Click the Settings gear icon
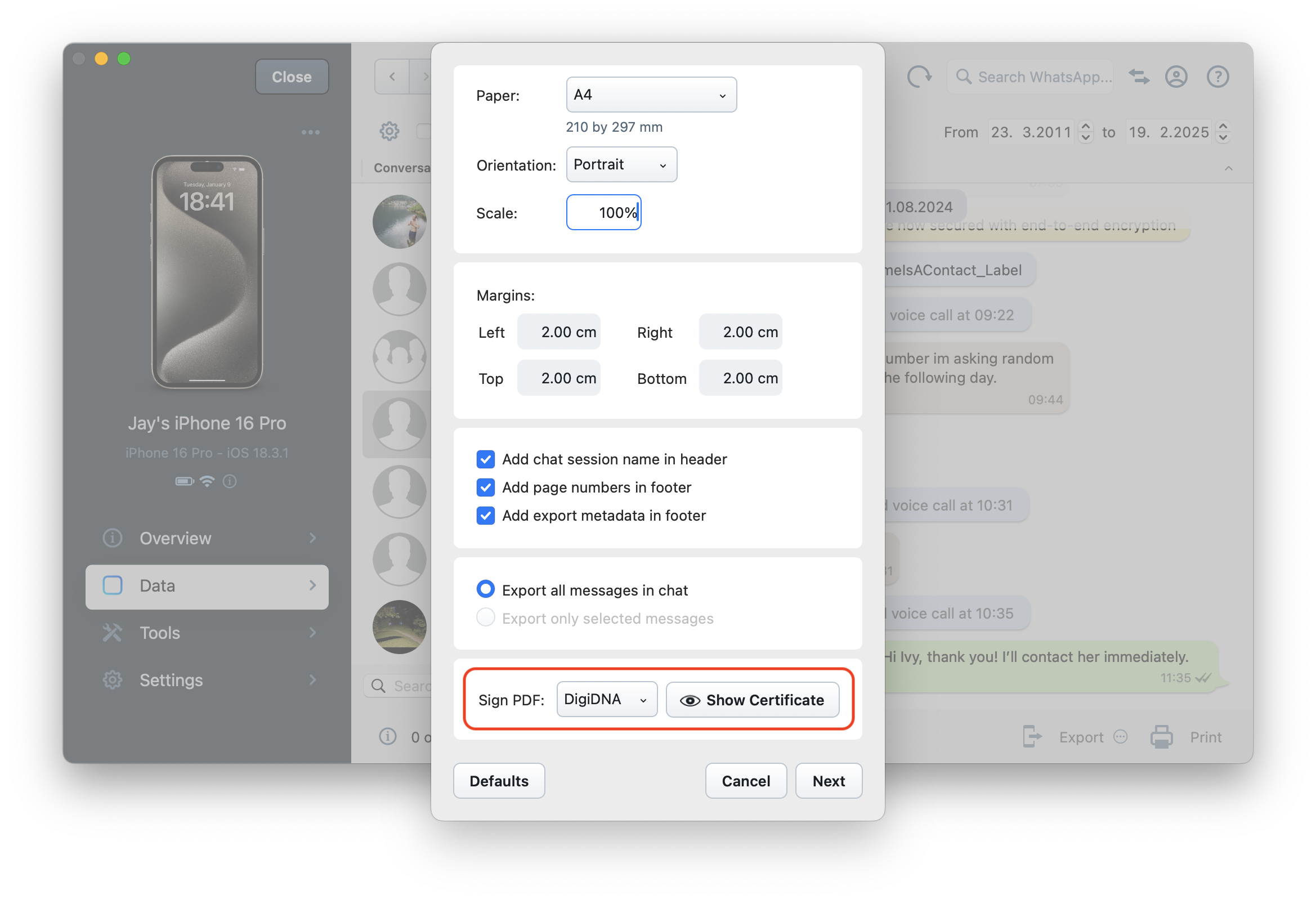The image size is (1316, 904). pos(113,680)
